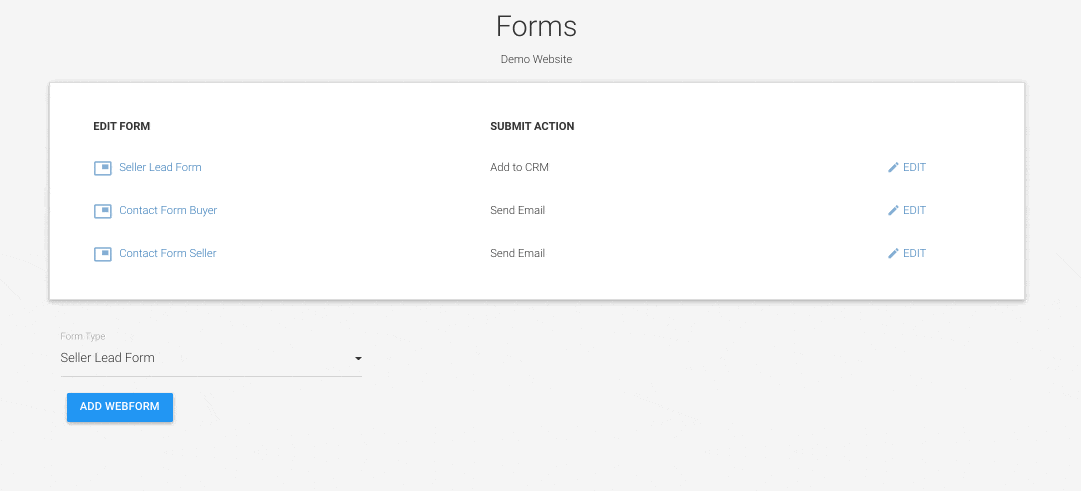Image resolution: width=1081 pixels, height=491 pixels.
Task: Click the form icon beside Contact Form Buyer
Action: (x=103, y=211)
